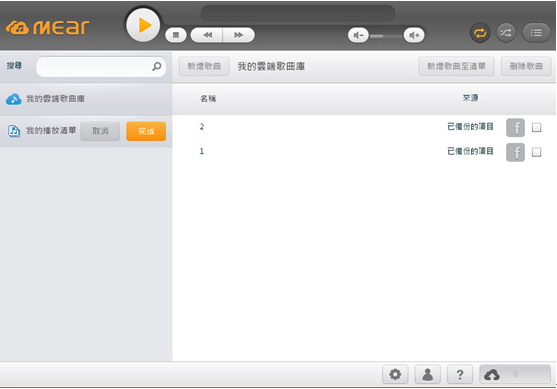
Task: Start playback with the orange play button
Action: coord(143,25)
